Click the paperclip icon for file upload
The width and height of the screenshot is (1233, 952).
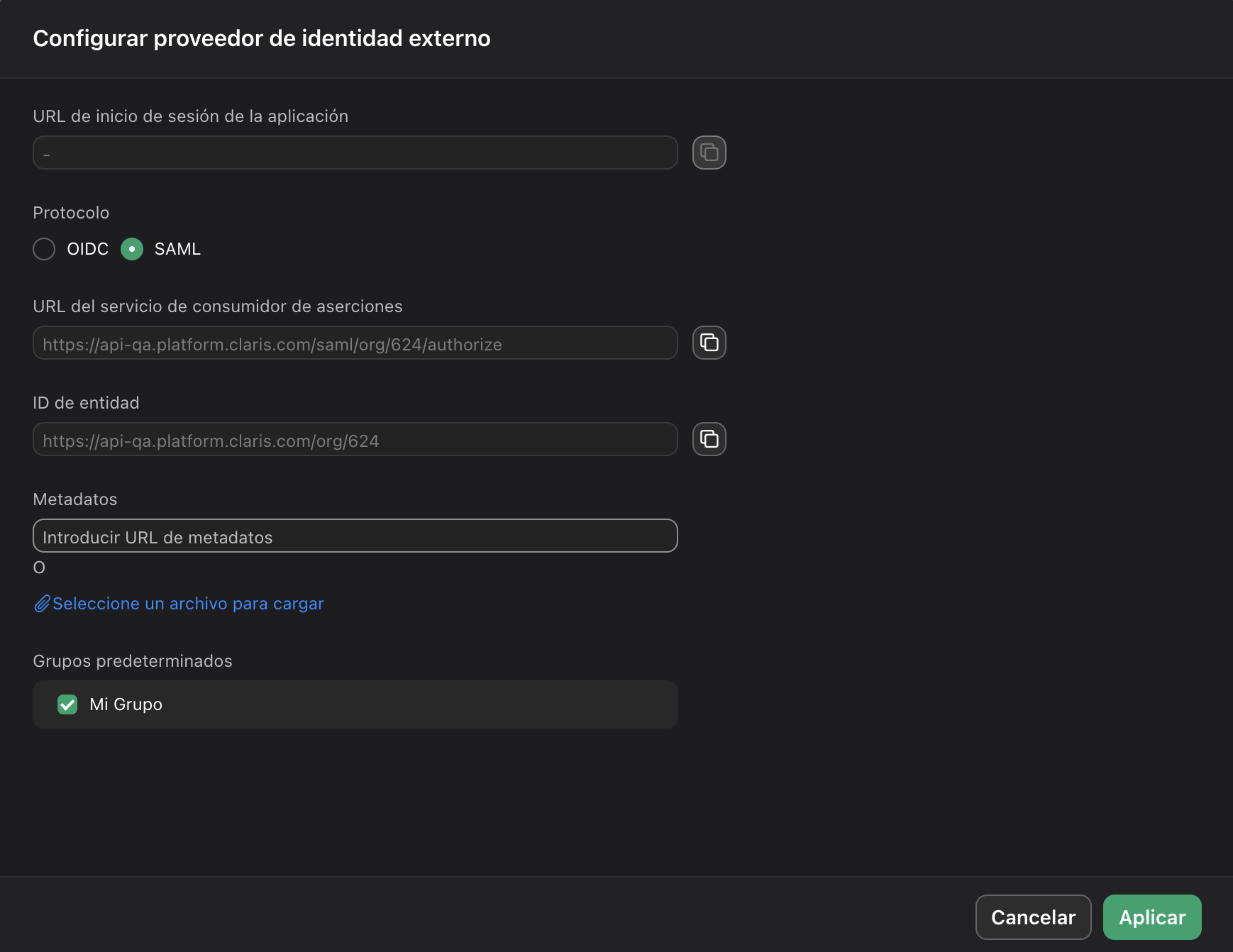pos(42,603)
